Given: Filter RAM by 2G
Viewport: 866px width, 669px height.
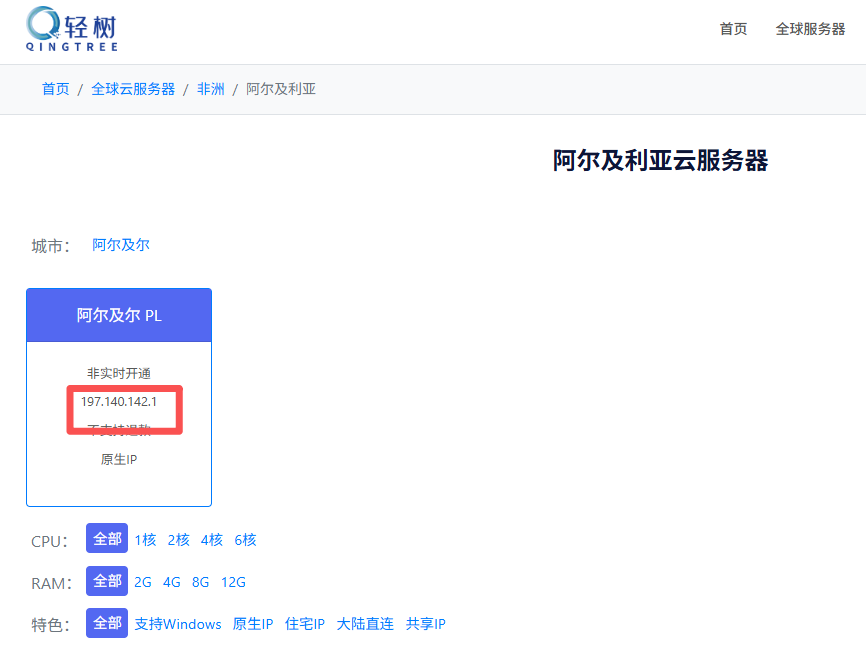Looking at the screenshot, I should coord(143,582).
